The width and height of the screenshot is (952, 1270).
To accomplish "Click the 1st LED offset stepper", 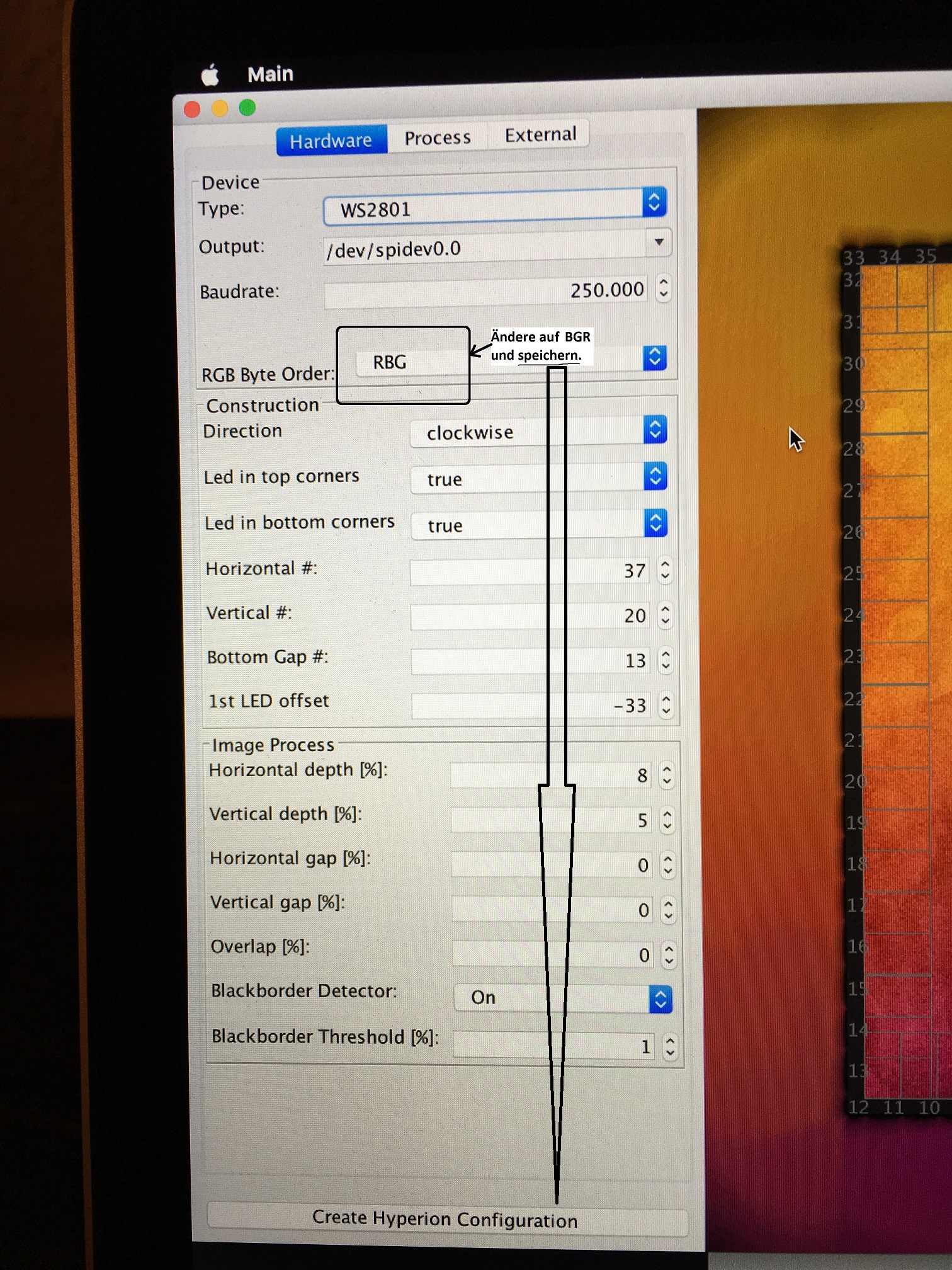I will click(666, 705).
